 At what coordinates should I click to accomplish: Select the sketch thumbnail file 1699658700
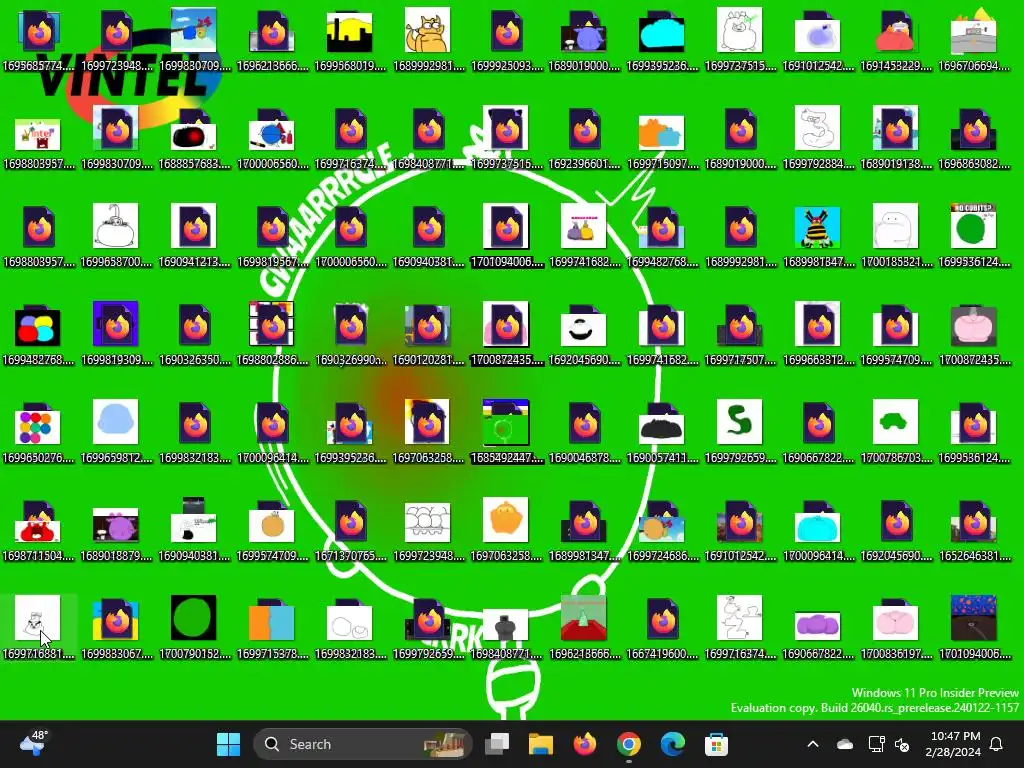click(x=116, y=234)
